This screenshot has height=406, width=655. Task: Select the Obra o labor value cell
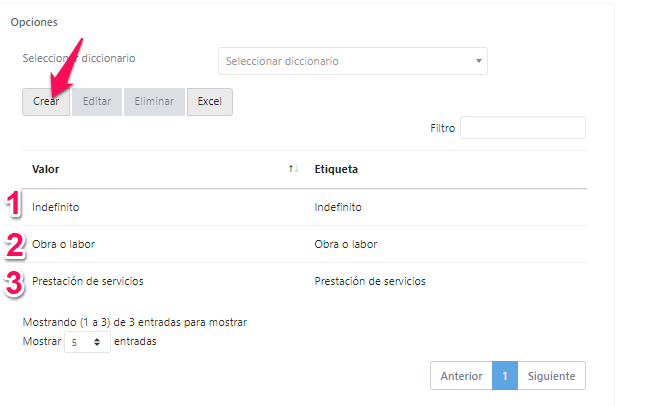(x=63, y=244)
